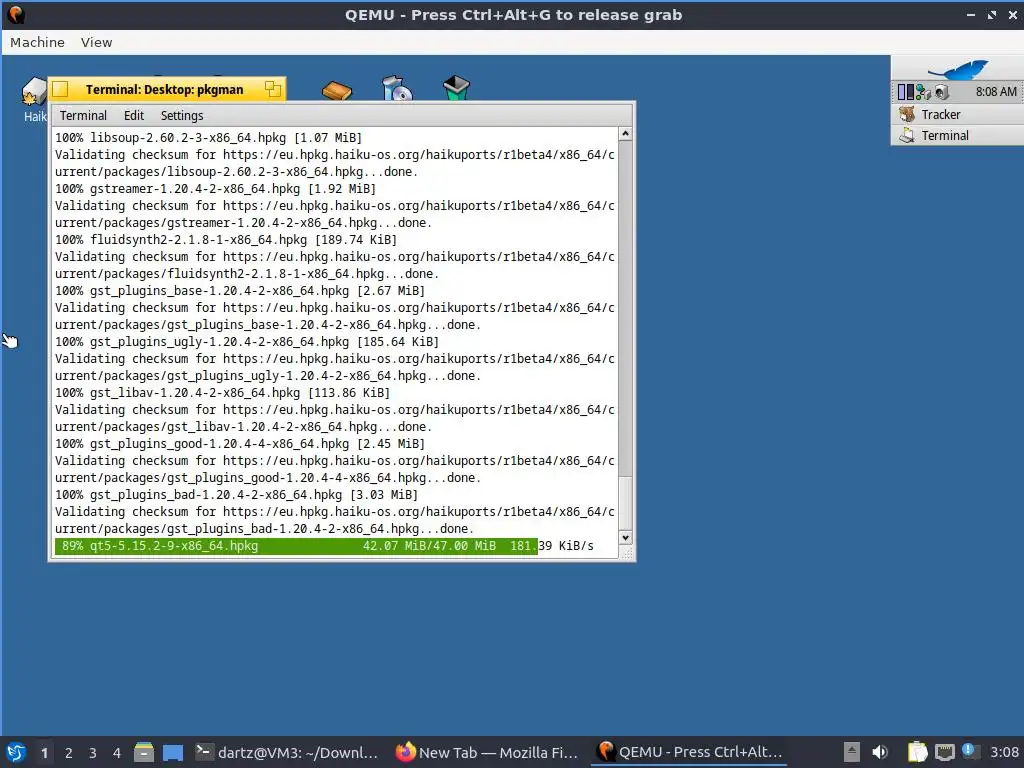Click the Terminal's vertical scrollbar thumb

click(x=625, y=503)
